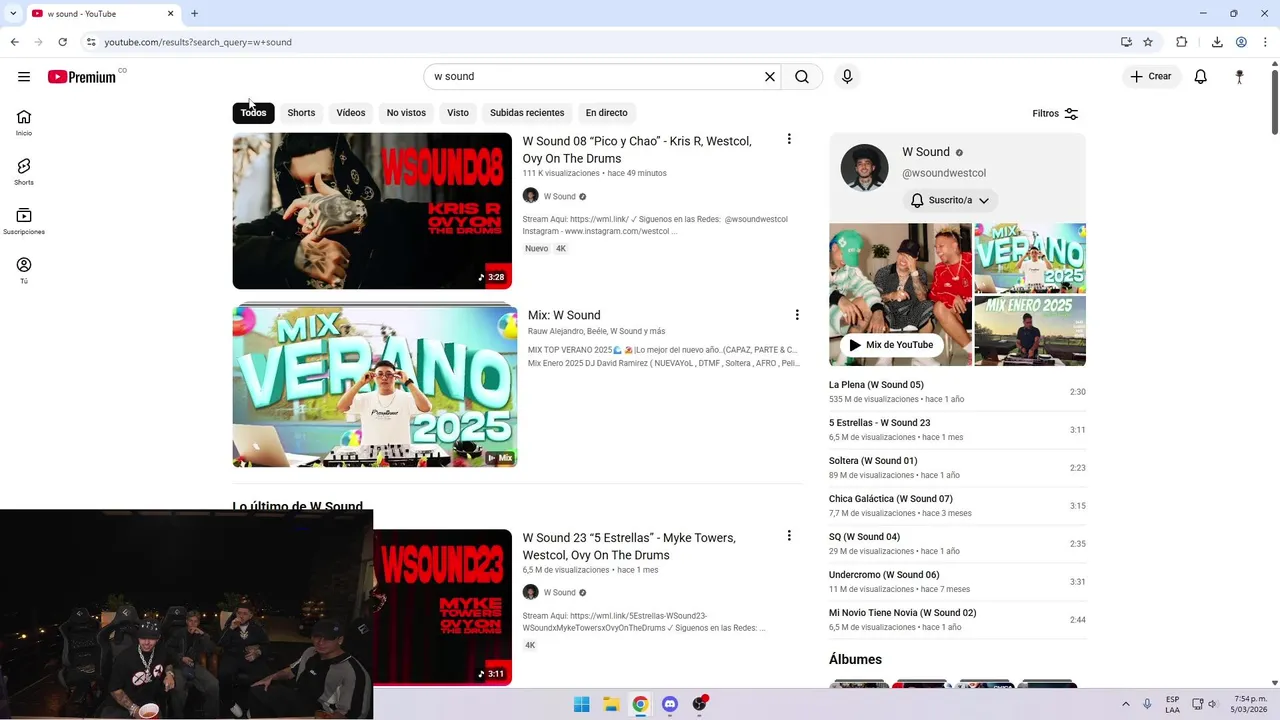Select the Todos filter chip
This screenshot has height=720, width=1280.
253,113
